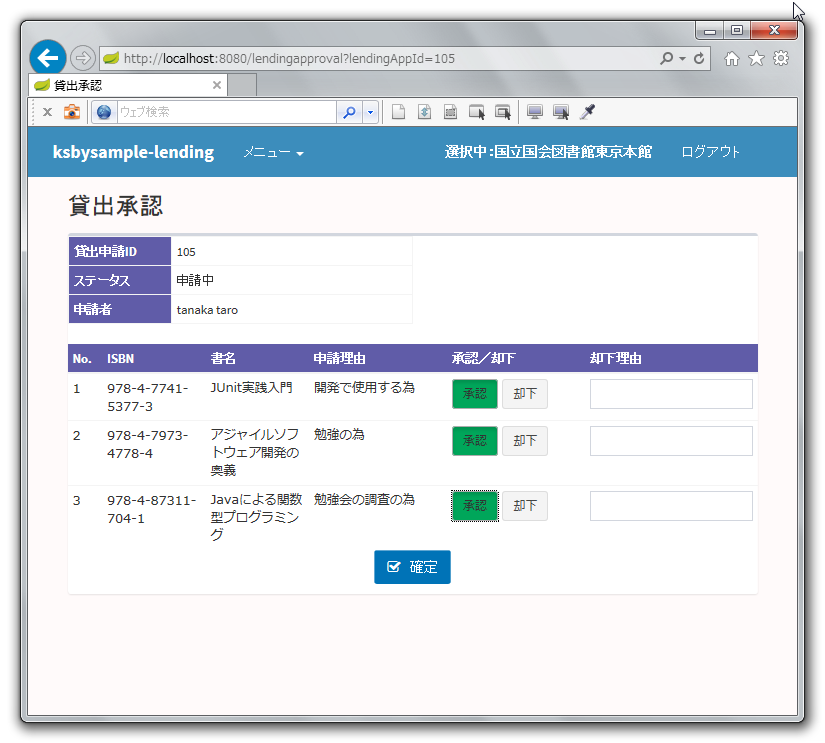
Task: Click the stacked windows with cursor icon
Action: pyautogui.click(x=503, y=112)
